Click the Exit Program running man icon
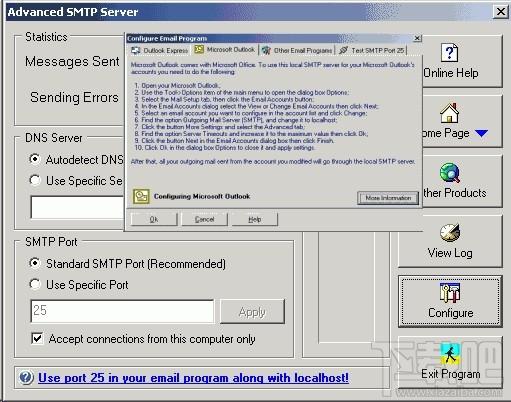Image resolution: width=511 pixels, height=402 pixels. [450, 354]
